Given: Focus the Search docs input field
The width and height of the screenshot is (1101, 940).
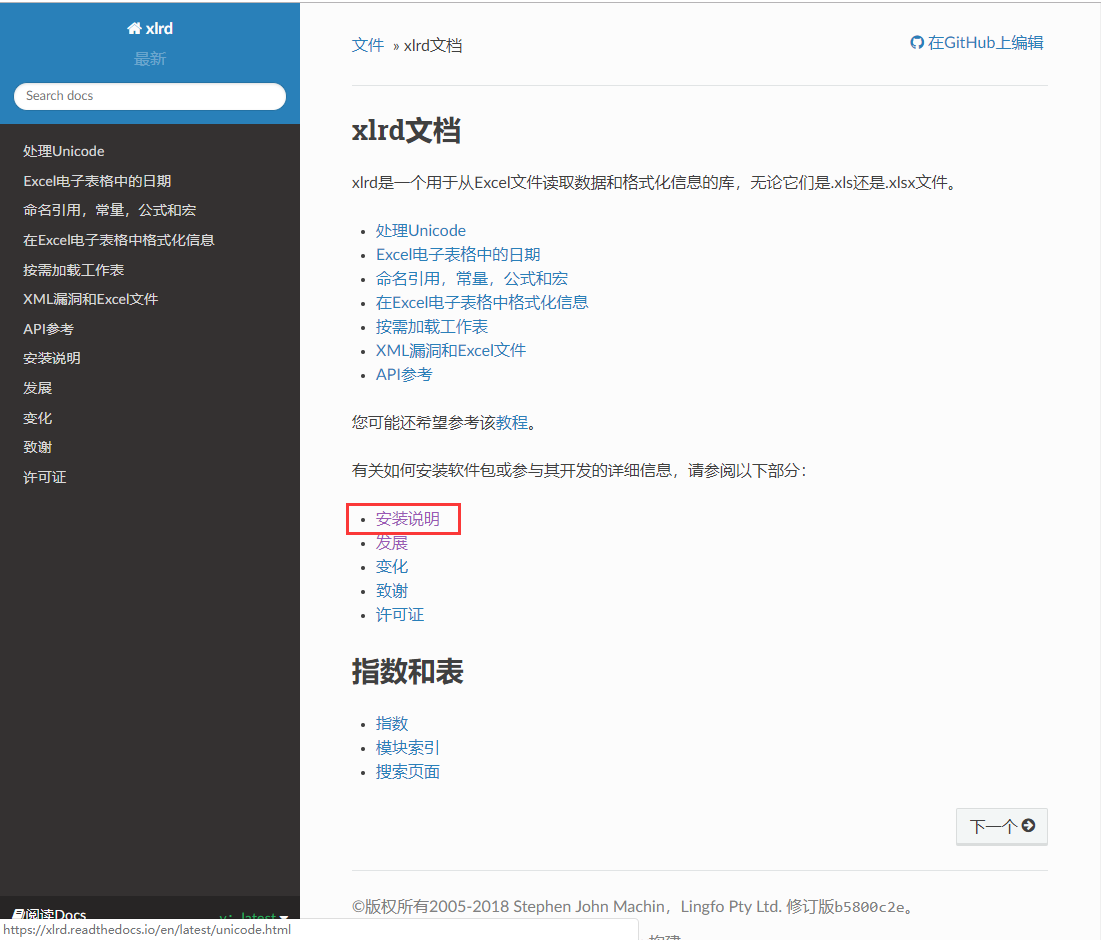Looking at the screenshot, I should pos(150,96).
